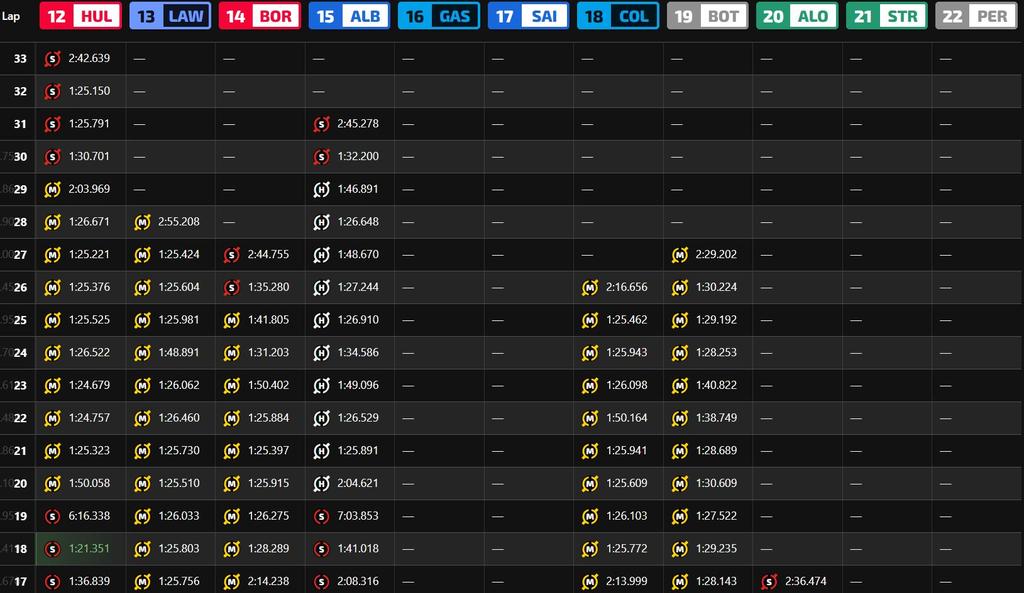Click soft tyre icon beside 1:32.200
This screenshot has height=593, width=1024.
321,157
